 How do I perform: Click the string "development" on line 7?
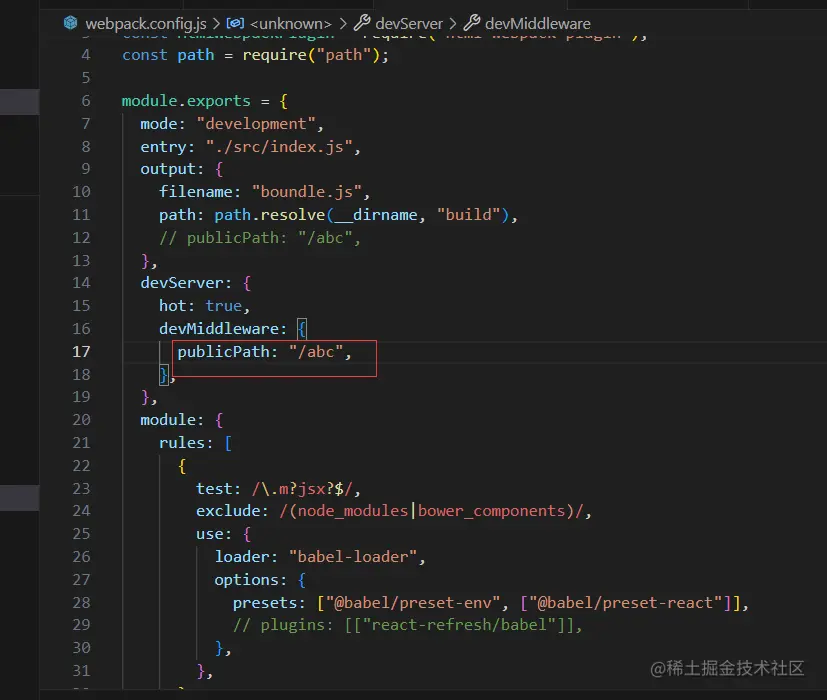point(256,124)
